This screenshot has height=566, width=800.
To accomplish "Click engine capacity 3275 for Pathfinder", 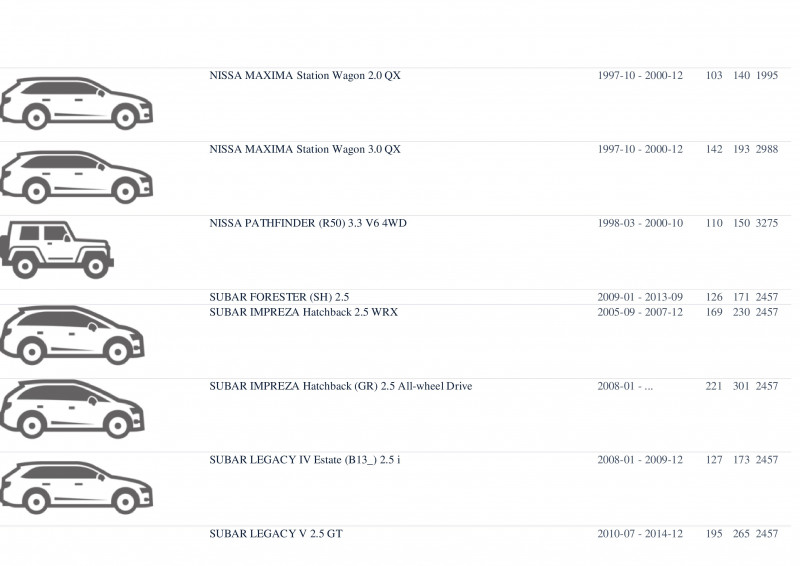I will 767,224.
